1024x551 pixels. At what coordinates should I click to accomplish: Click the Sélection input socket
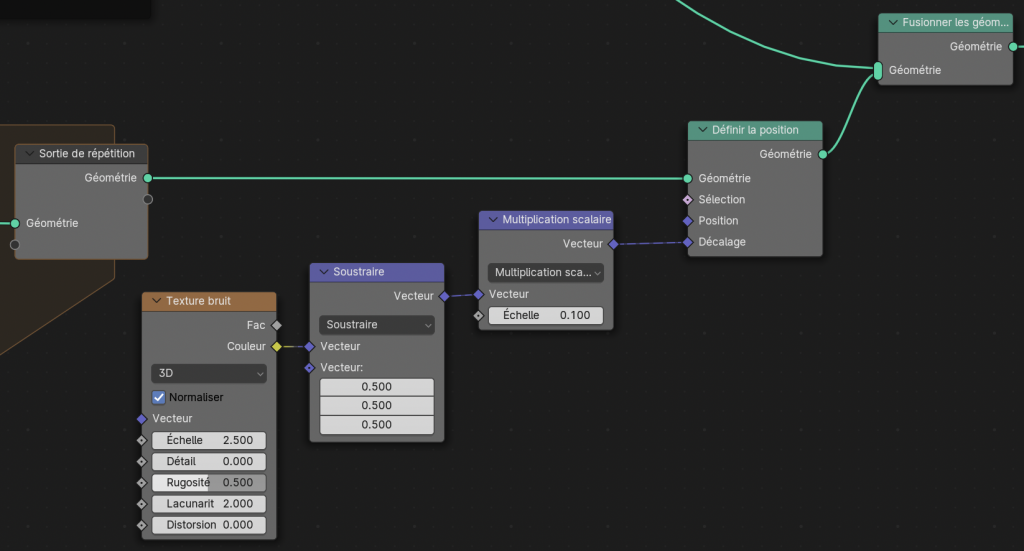tap(688, 200)
